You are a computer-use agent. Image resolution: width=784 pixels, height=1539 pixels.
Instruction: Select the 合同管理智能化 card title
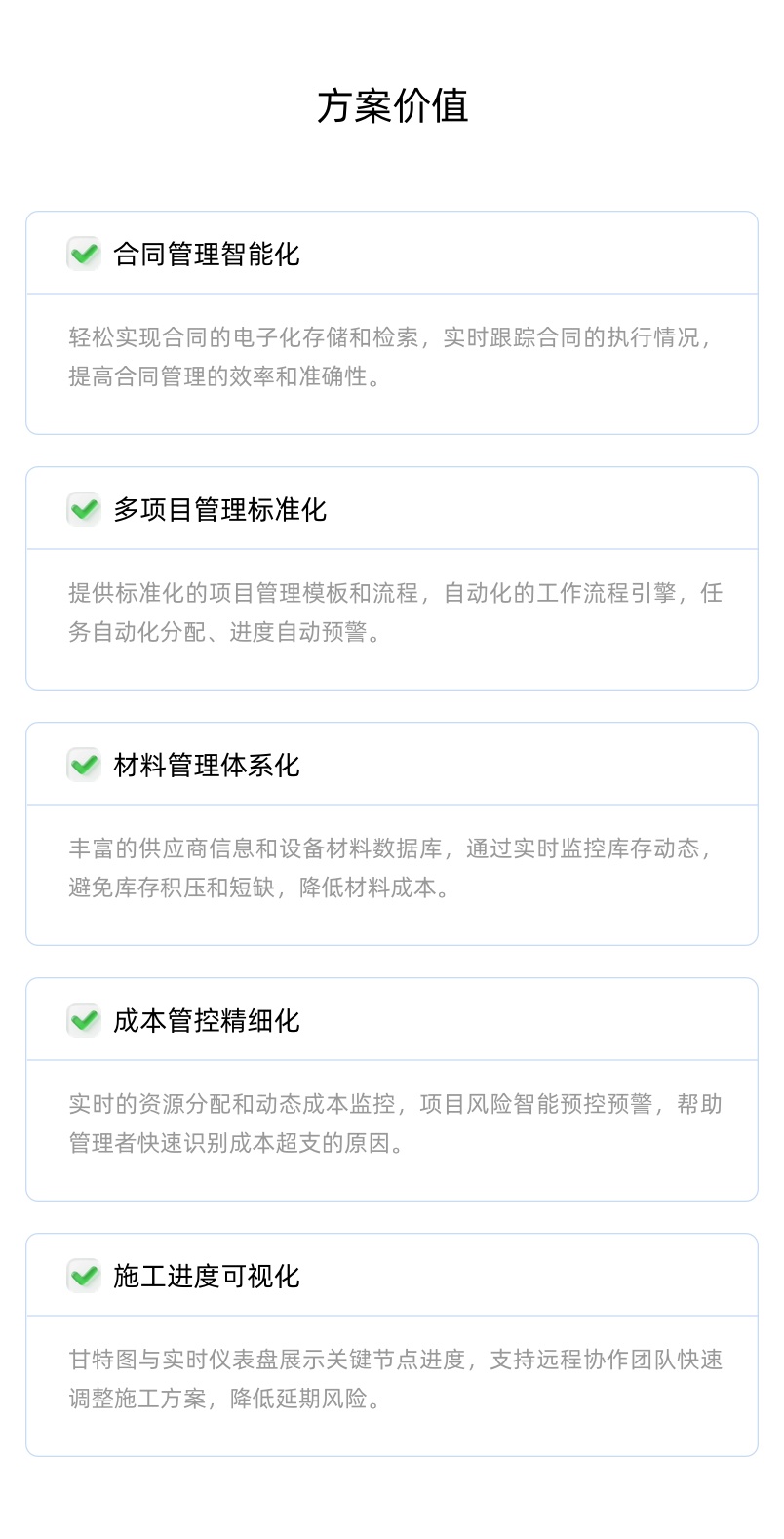pos(207,255)
